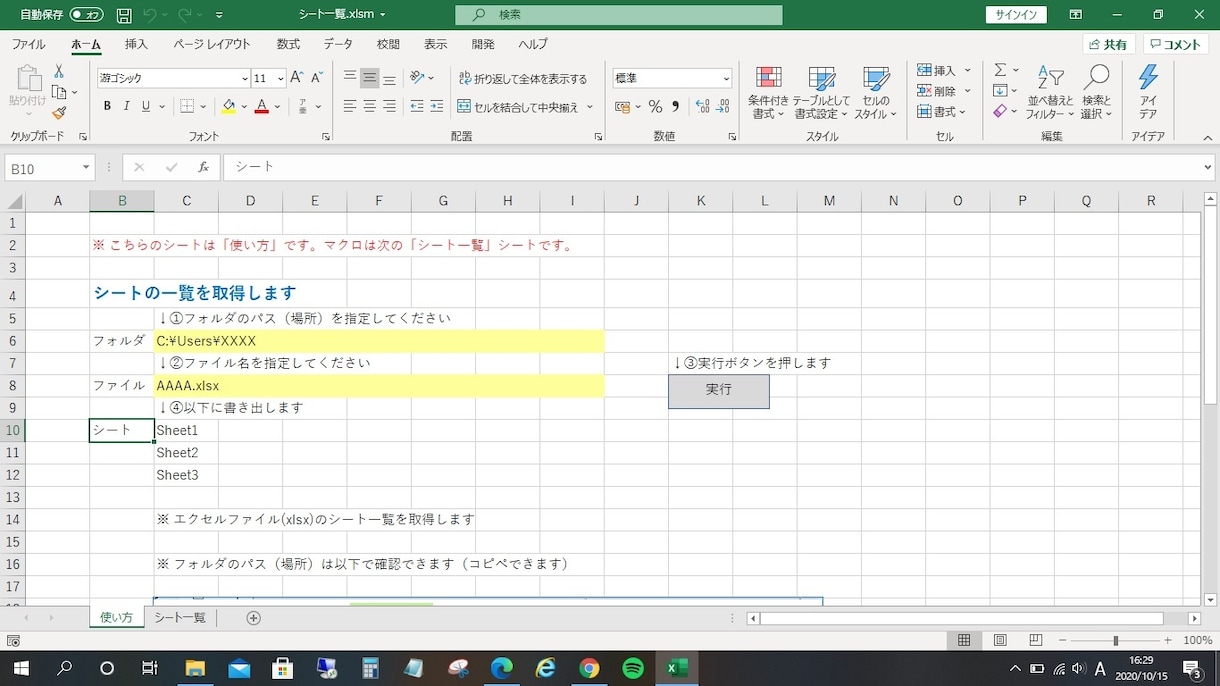Click the decrease font size icon
1220x686 pixels.
pos(317,78)
